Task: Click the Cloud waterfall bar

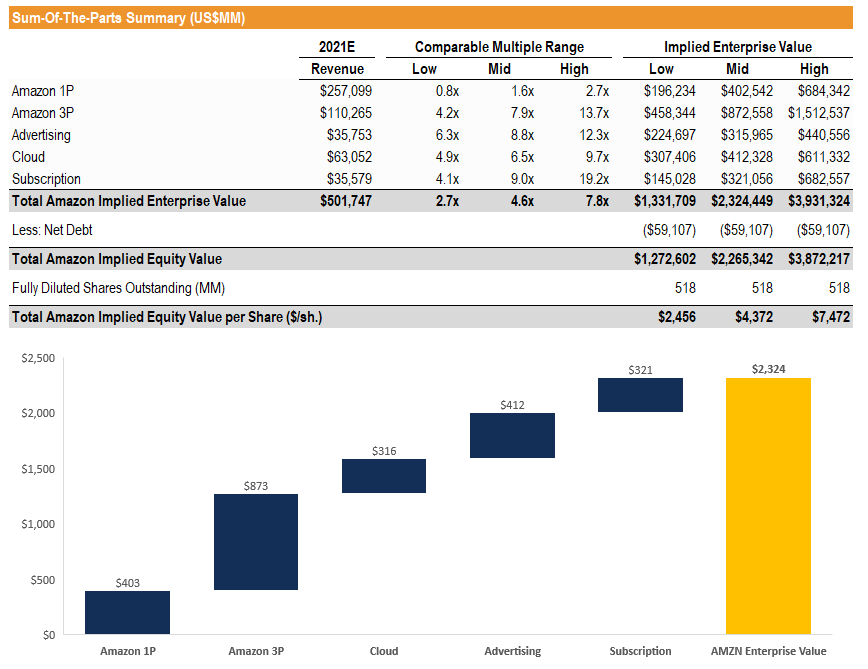Action: coord(384,476)
